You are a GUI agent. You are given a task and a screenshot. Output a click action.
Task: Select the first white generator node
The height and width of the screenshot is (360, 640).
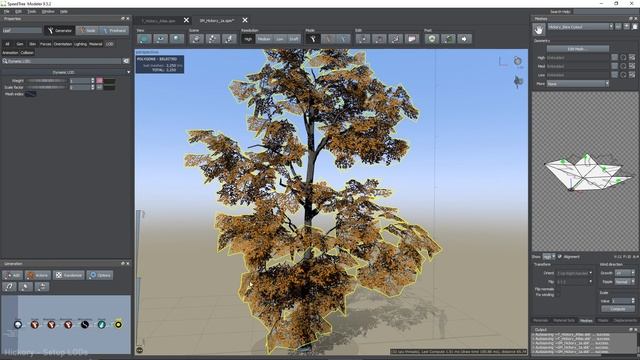pos(18,324)
